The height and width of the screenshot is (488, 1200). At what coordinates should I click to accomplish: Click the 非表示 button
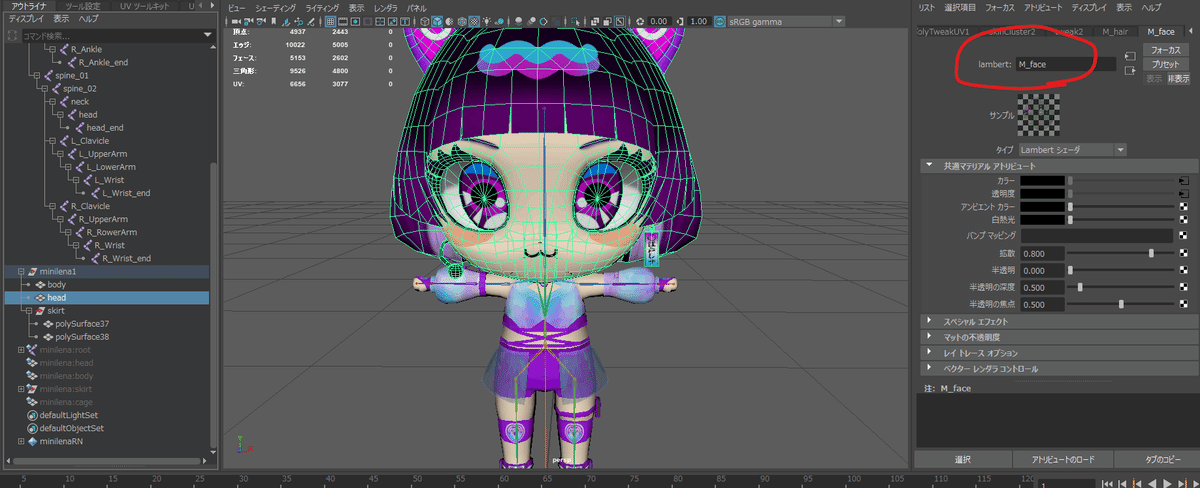(x=1179, y=78)
